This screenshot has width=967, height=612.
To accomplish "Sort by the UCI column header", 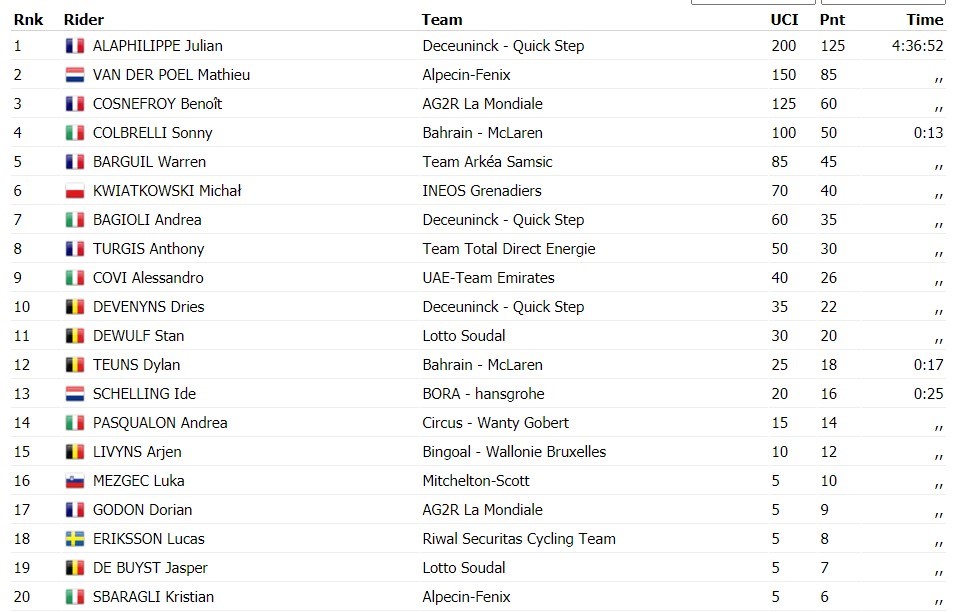I will (x=784, y=20).
